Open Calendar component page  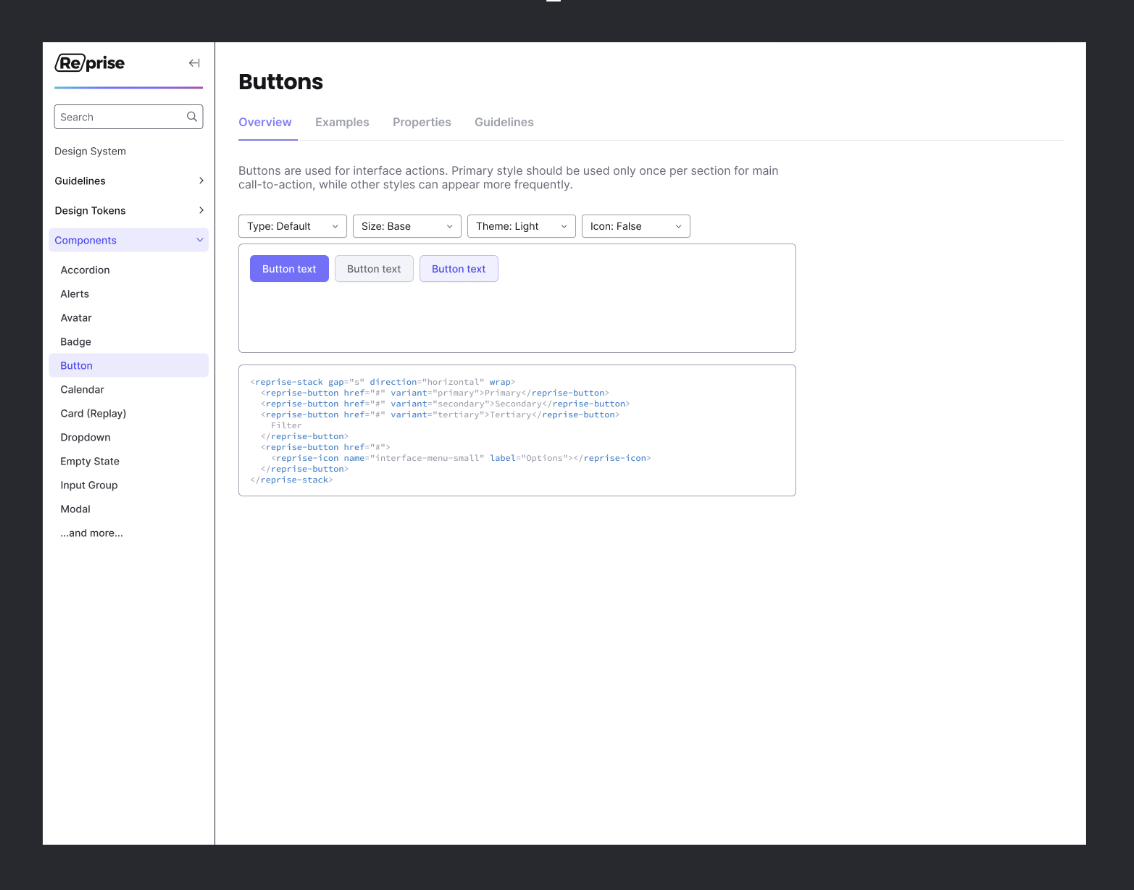pos(82,389)
